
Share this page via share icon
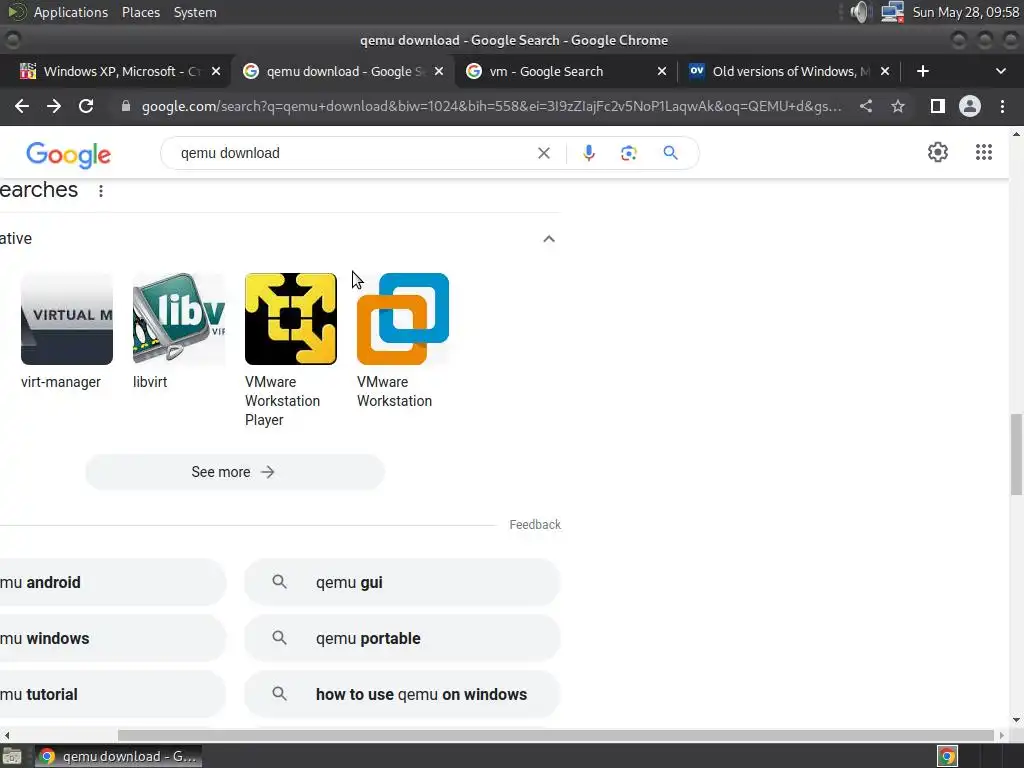(x=866, y=106)
